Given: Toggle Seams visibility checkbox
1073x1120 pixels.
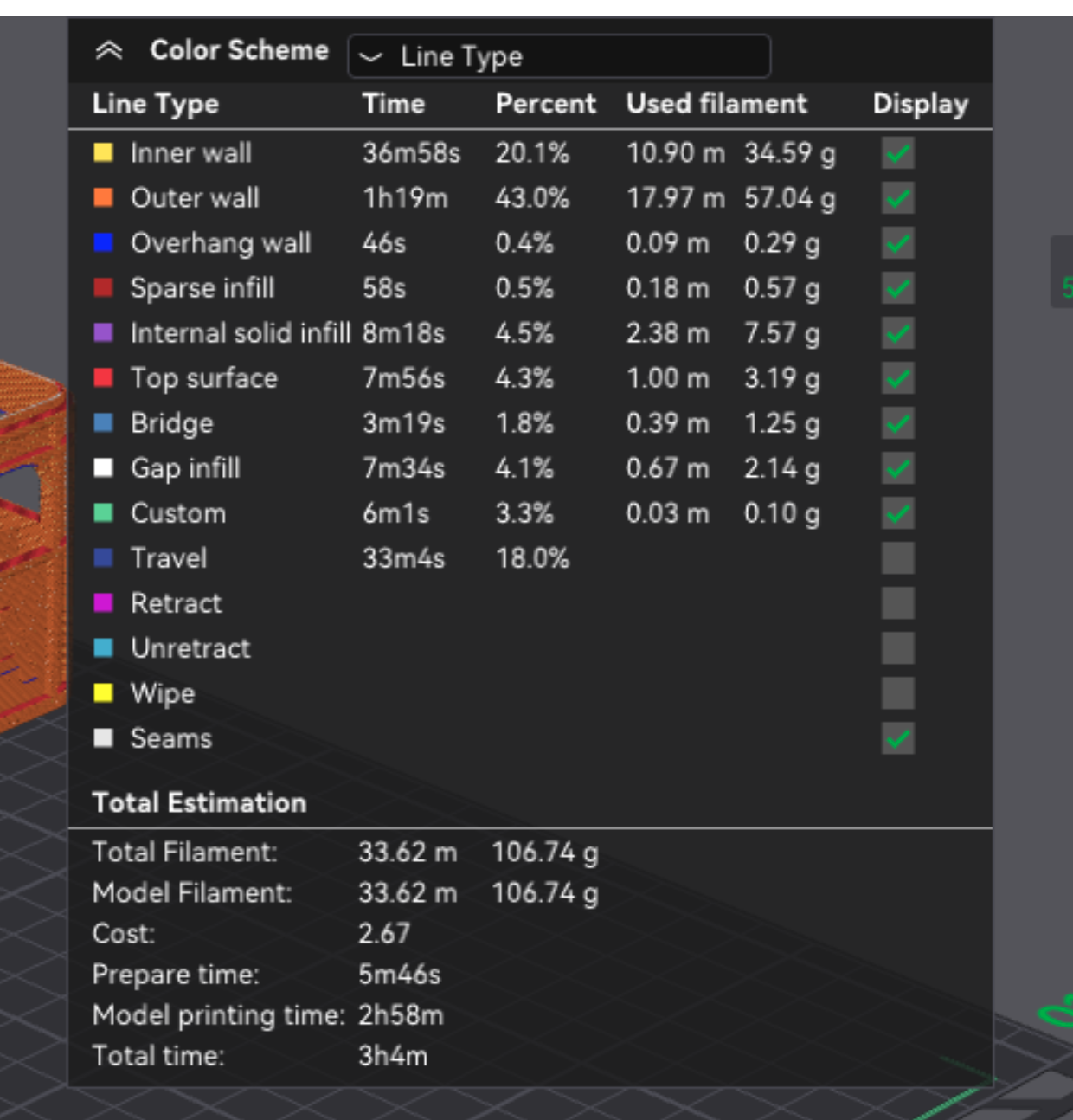Looking at the screenshot, I should 900,738.
